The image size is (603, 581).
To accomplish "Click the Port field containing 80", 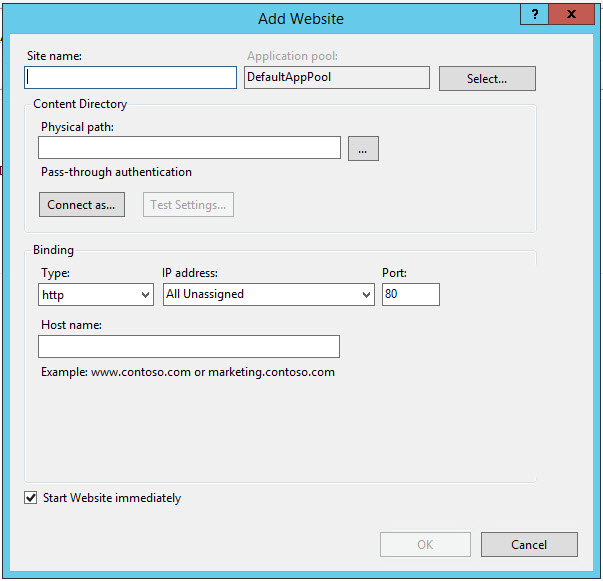I will (410, 294).
